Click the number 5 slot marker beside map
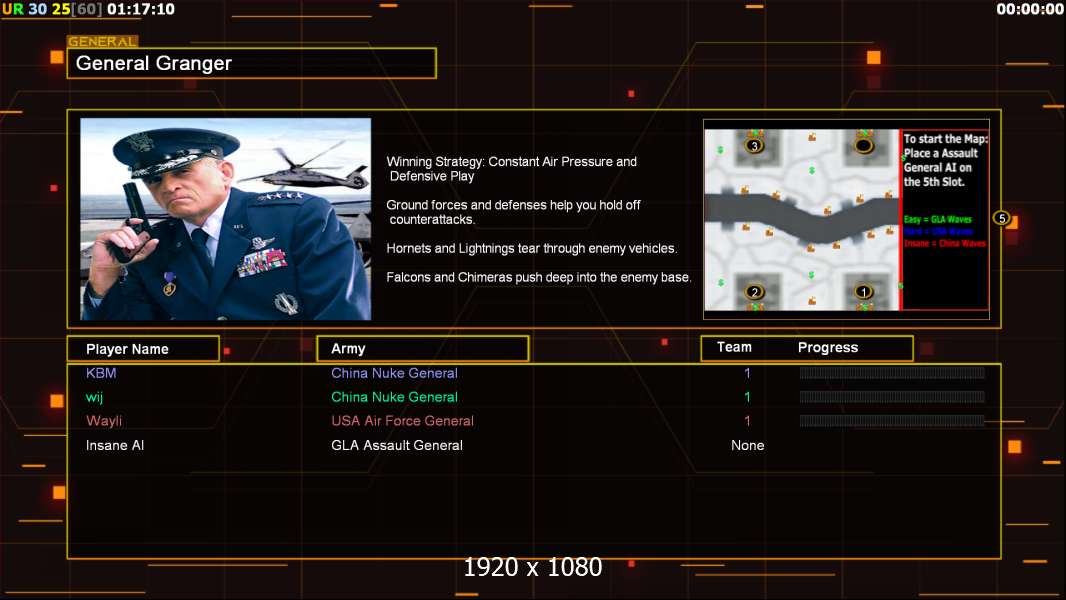The width and height of the screenshot is (1066, 600). [1001, 218]
